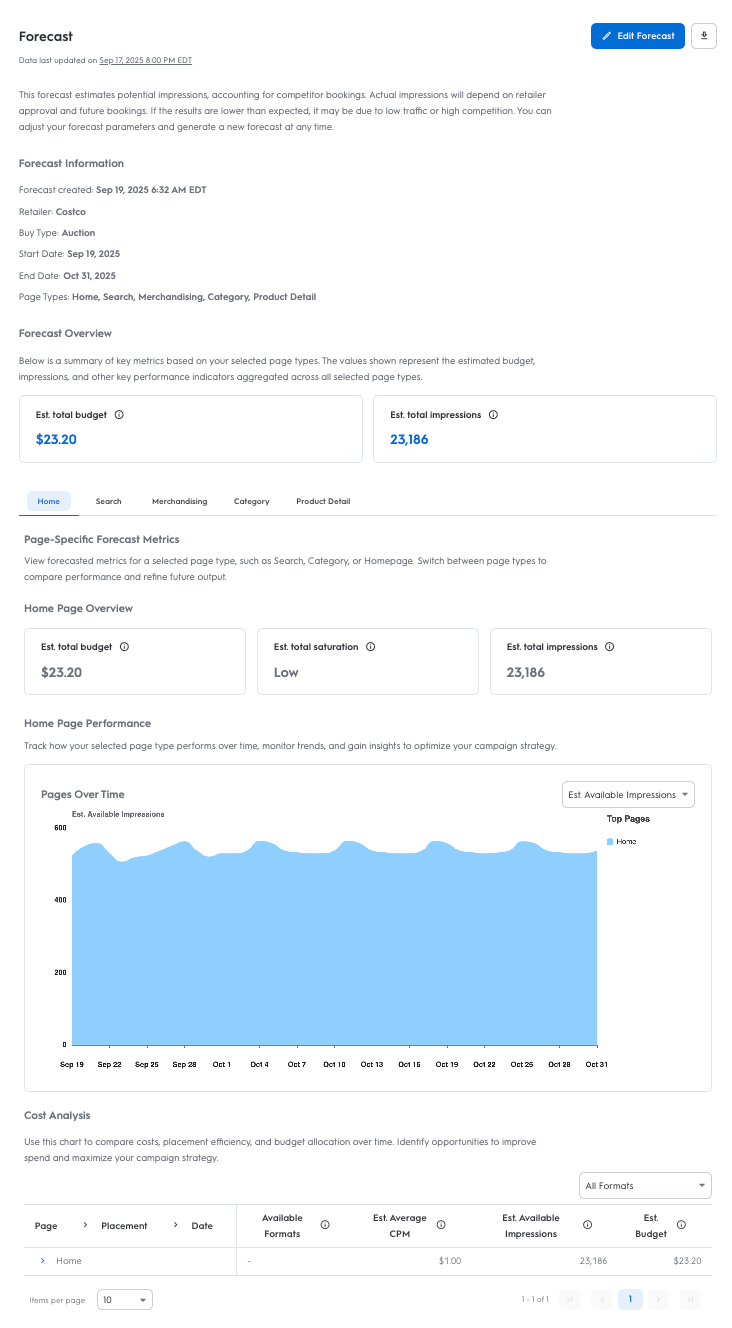Click info icon next to Est. Available Impressions column

point(587,1225)
